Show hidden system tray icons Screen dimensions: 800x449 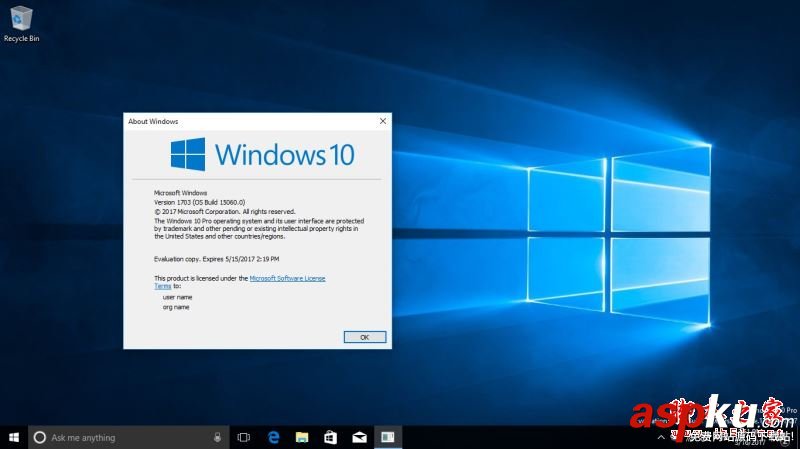click(x=661, y=437)
